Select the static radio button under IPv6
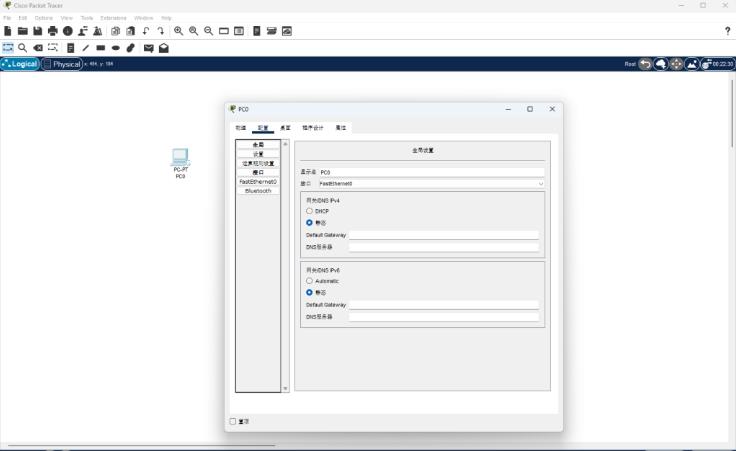This screenshot has height=451, width=736. (309, 292)
